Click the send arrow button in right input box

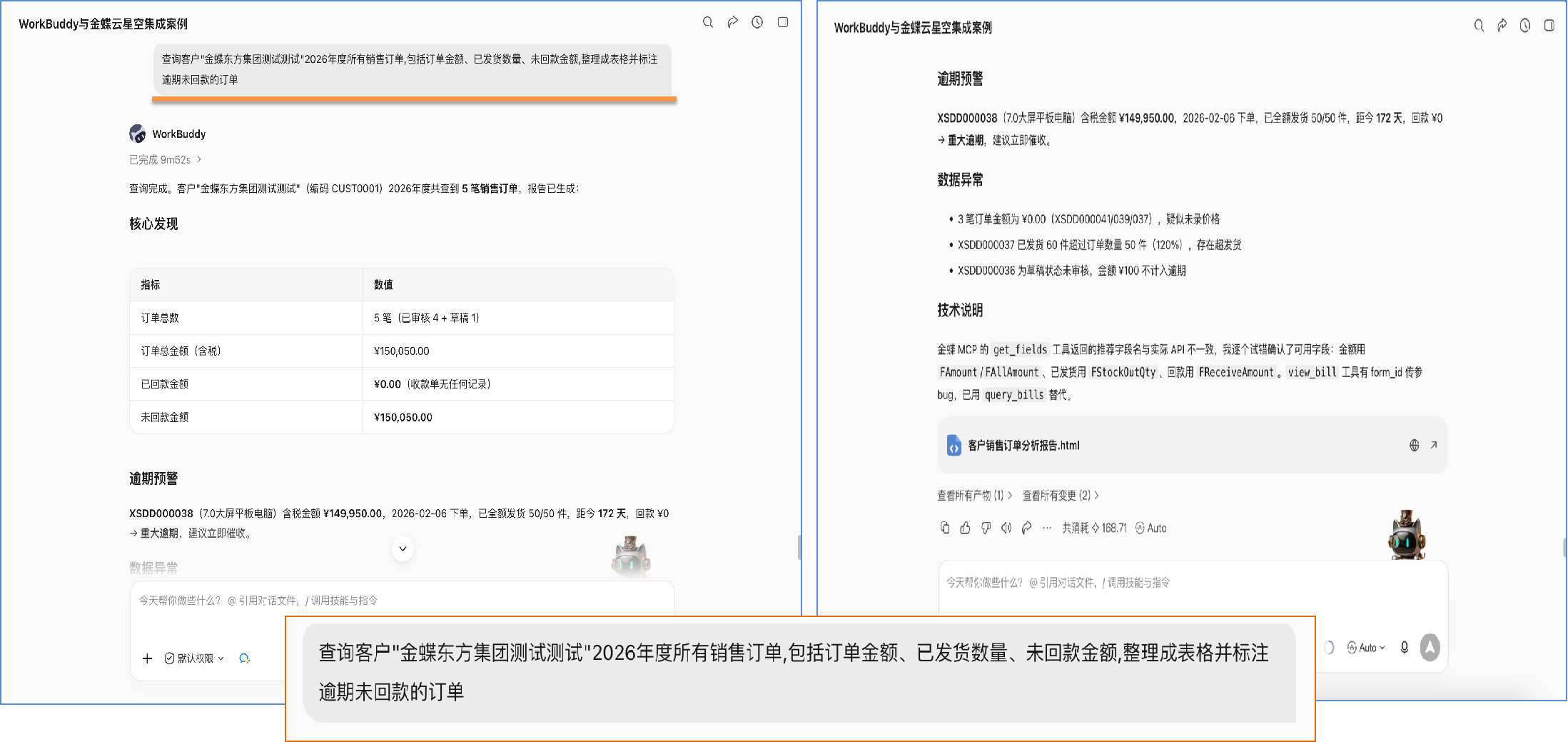click(1430, 647)
